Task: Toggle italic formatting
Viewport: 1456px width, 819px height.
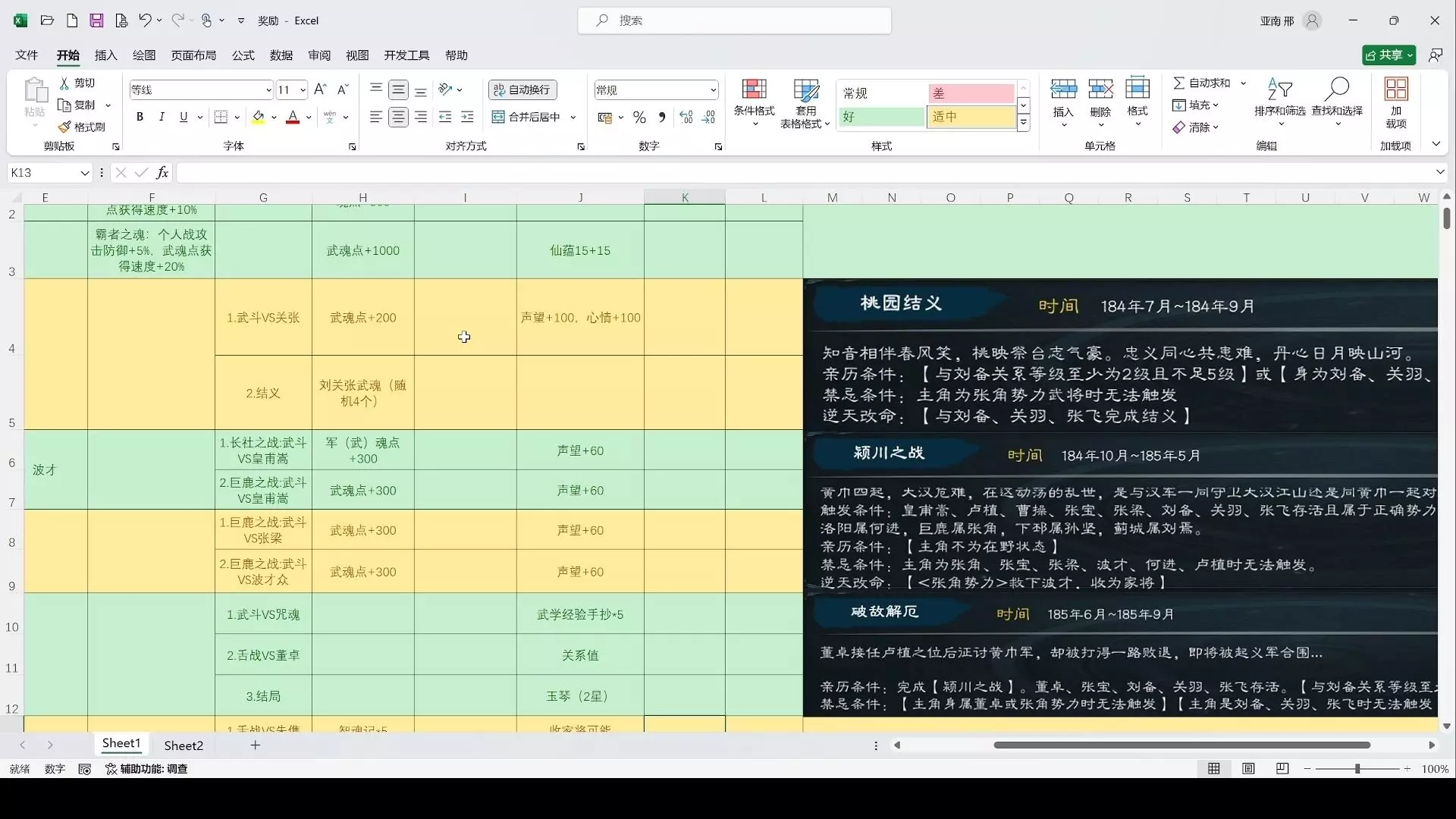Action: pos(162,117)
